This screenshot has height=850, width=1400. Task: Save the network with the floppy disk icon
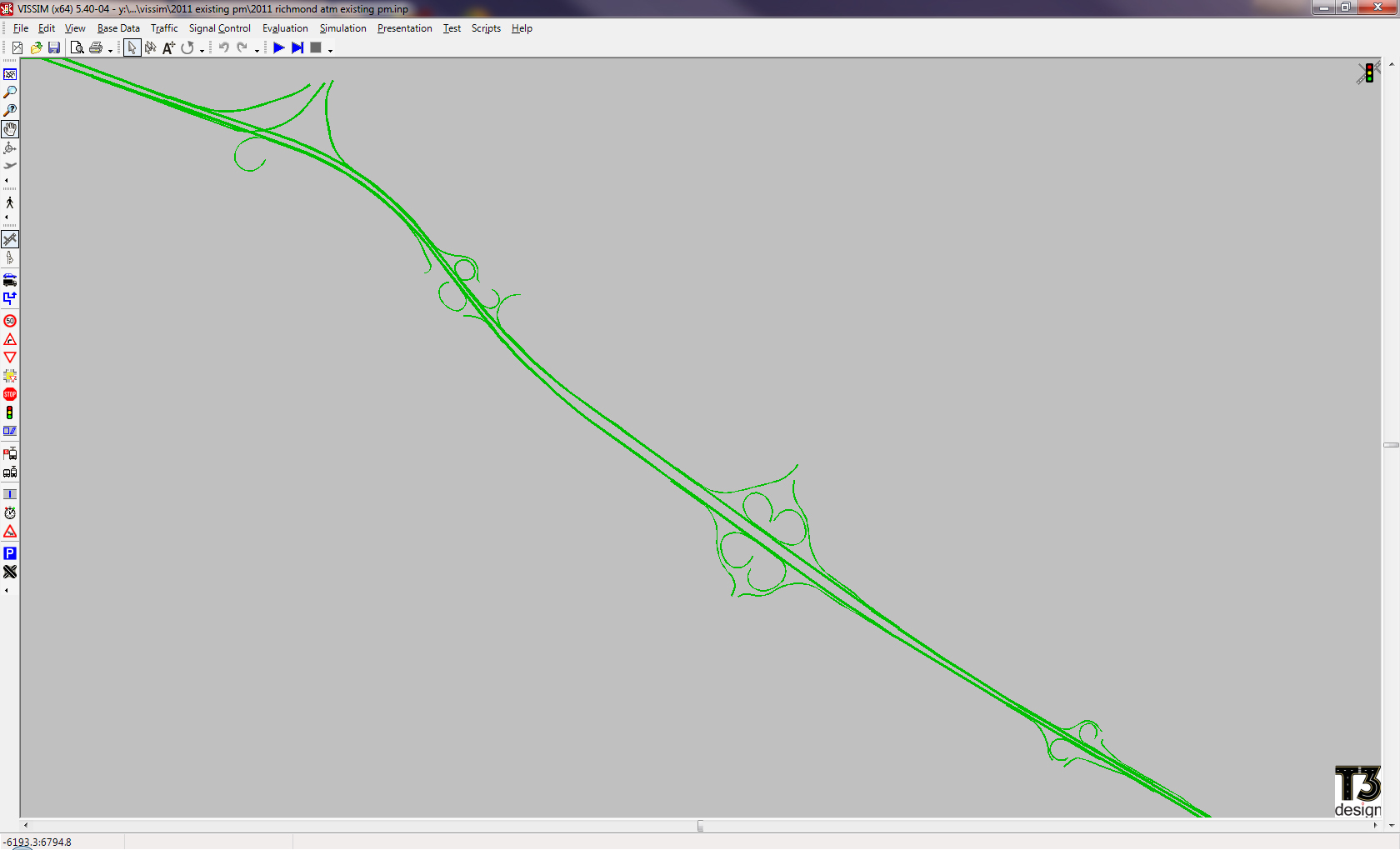pos(54,48)
